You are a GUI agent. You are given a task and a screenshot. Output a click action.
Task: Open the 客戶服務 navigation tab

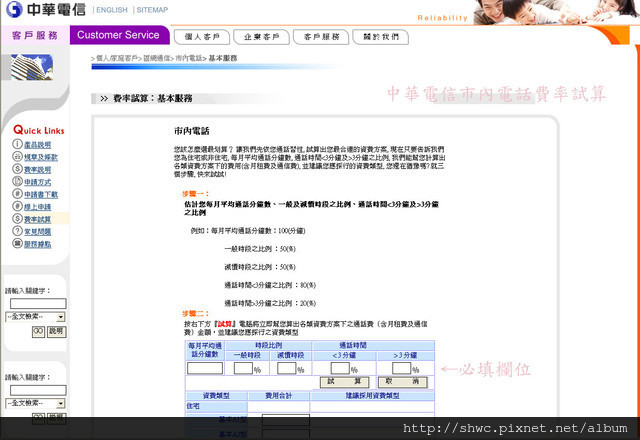321,37
